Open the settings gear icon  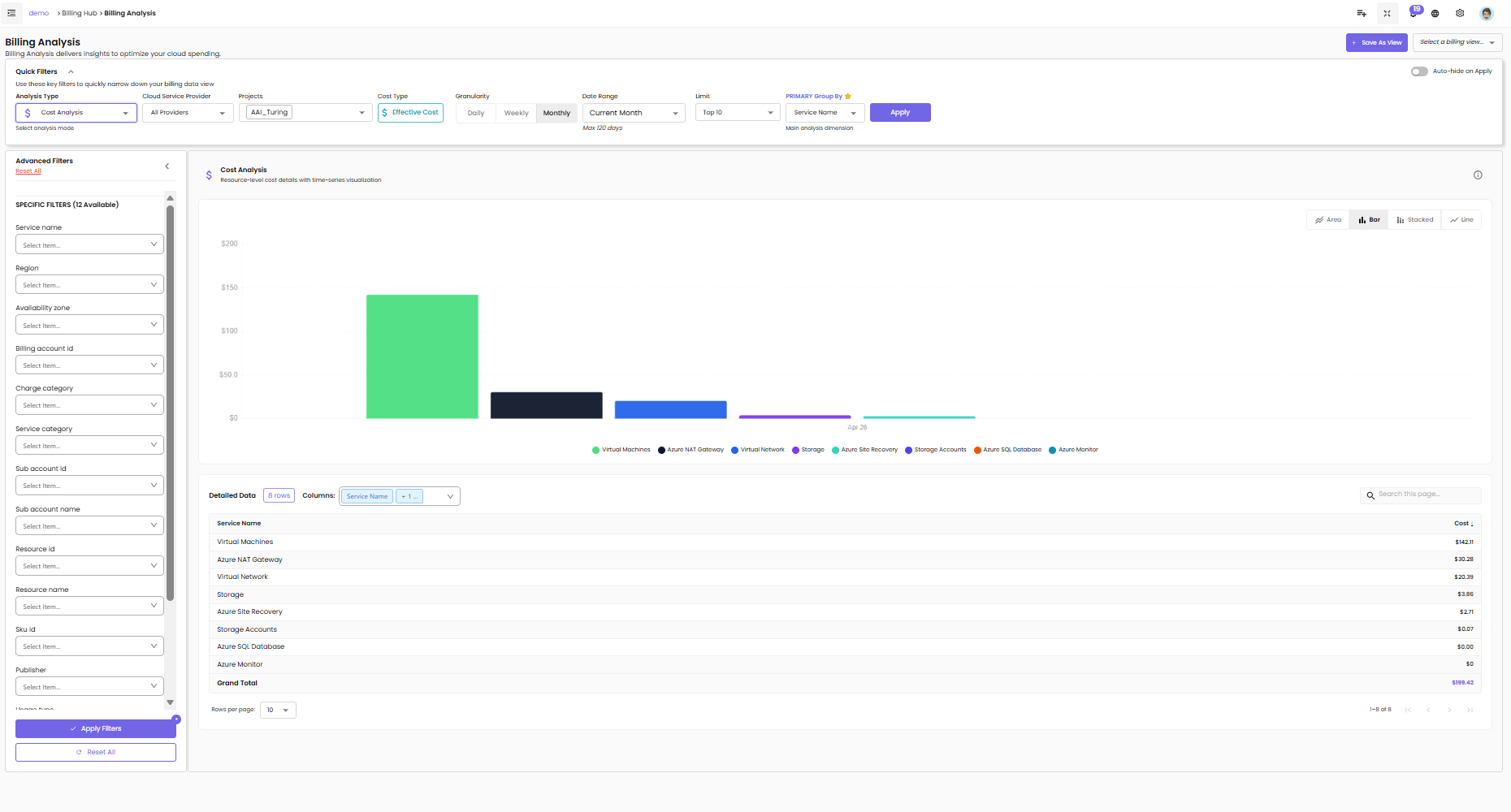point(1460,13)
